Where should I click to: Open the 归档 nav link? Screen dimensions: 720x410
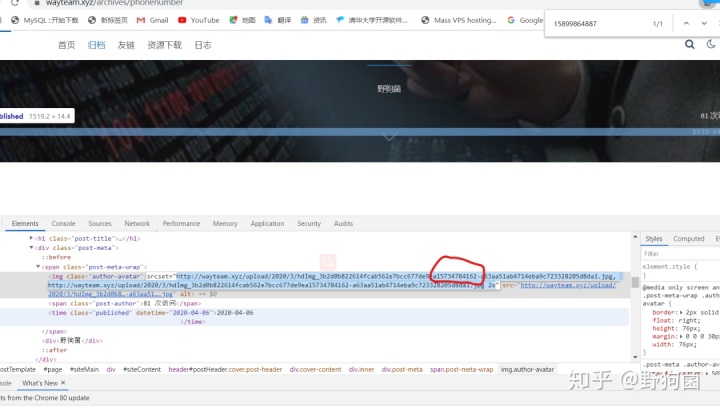96,45
